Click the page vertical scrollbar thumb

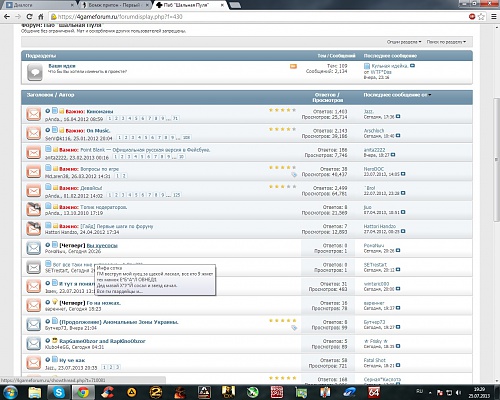tap(496, 160)
